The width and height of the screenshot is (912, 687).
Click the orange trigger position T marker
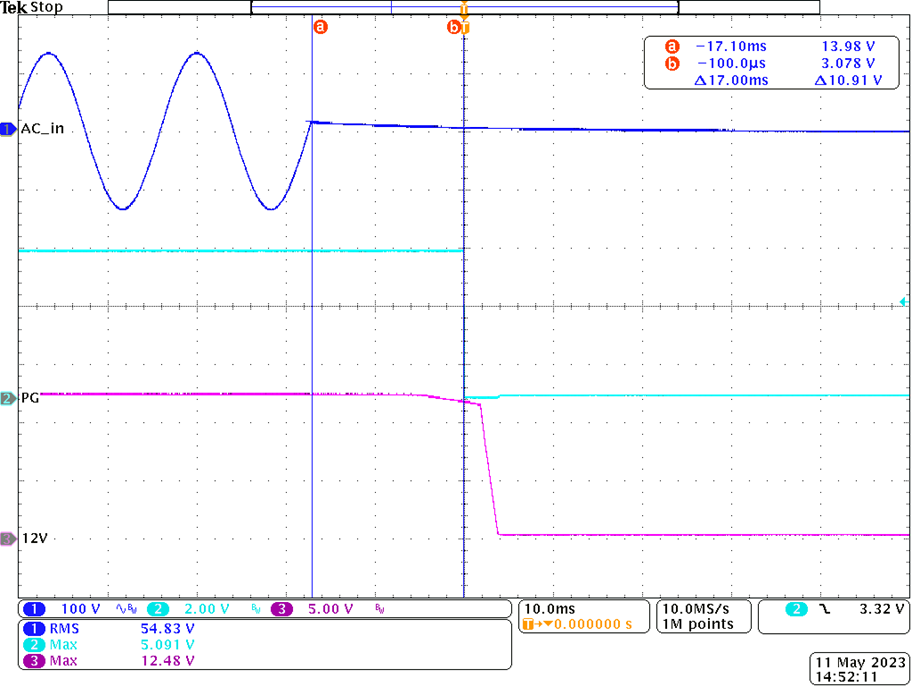pos(465,27)
